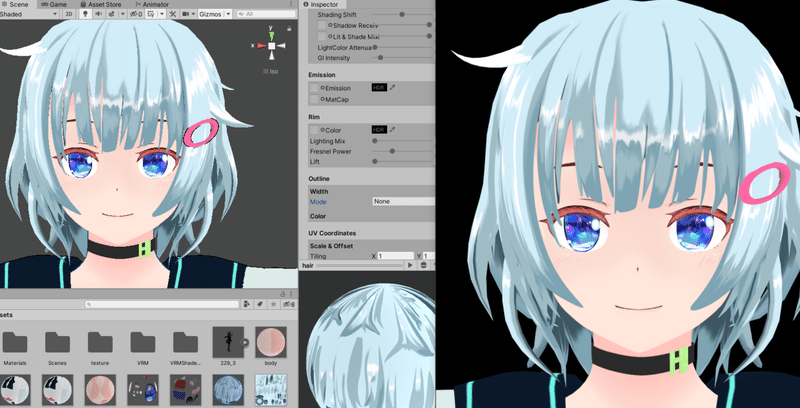Switch to the Asset Store tab
800x408 pixels.
(x=101, y=4)
